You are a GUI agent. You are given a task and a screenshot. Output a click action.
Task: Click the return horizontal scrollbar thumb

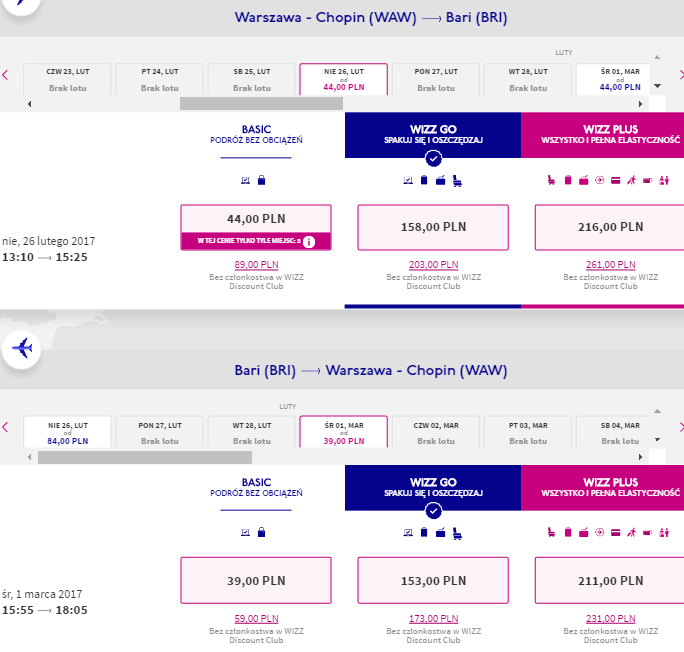145,457
